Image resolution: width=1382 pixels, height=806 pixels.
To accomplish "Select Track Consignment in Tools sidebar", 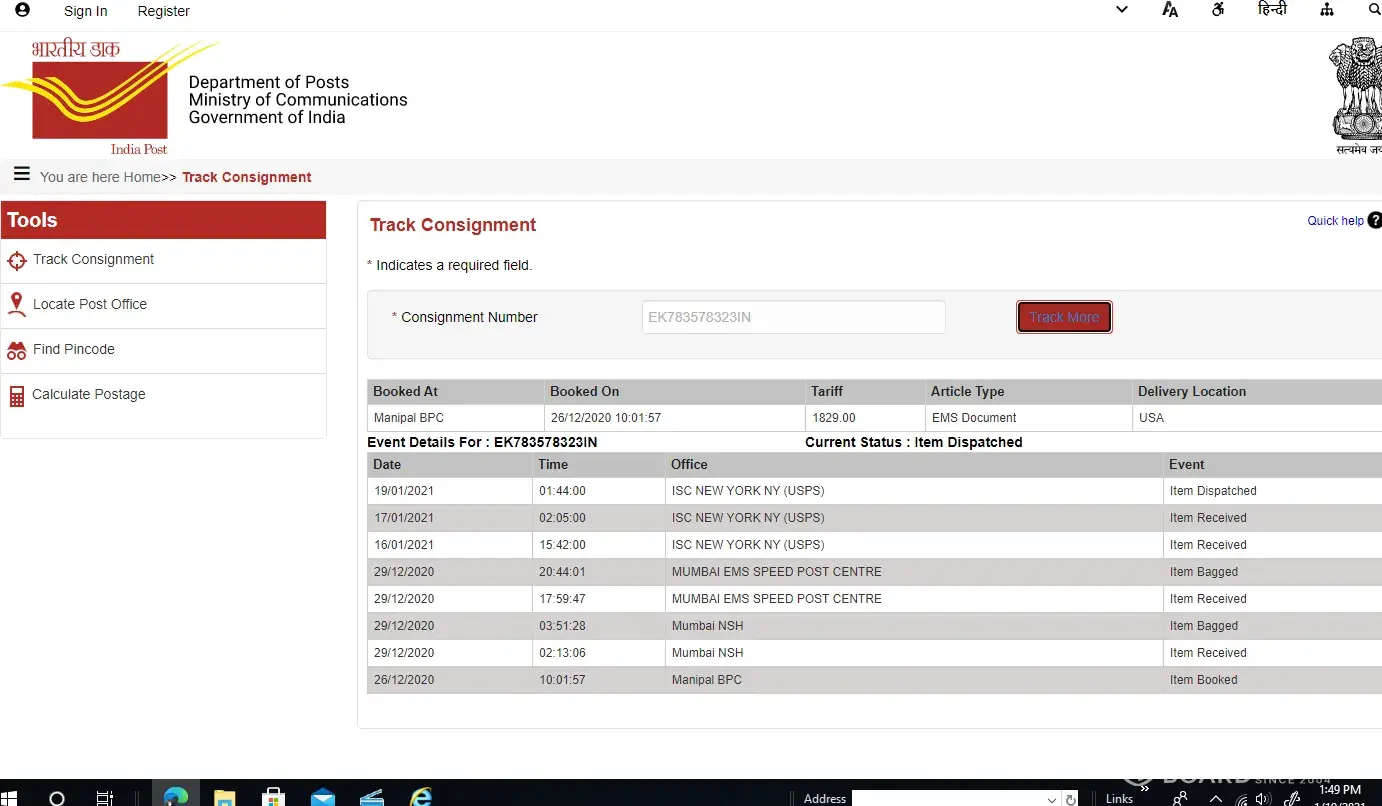I will [93, 260].
